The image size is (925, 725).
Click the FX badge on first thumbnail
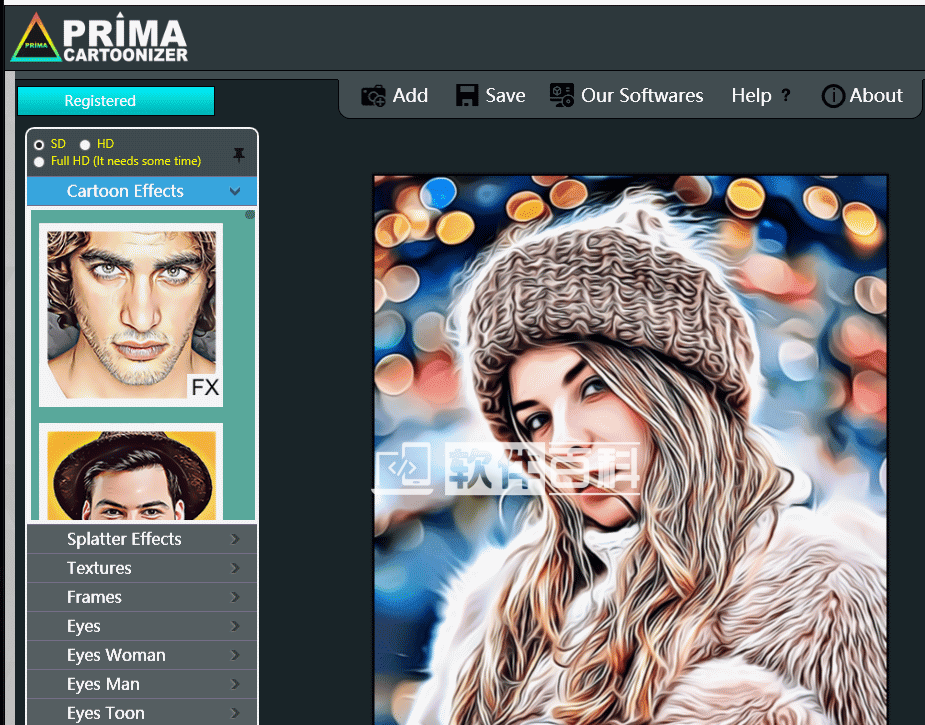pos(205,387)
